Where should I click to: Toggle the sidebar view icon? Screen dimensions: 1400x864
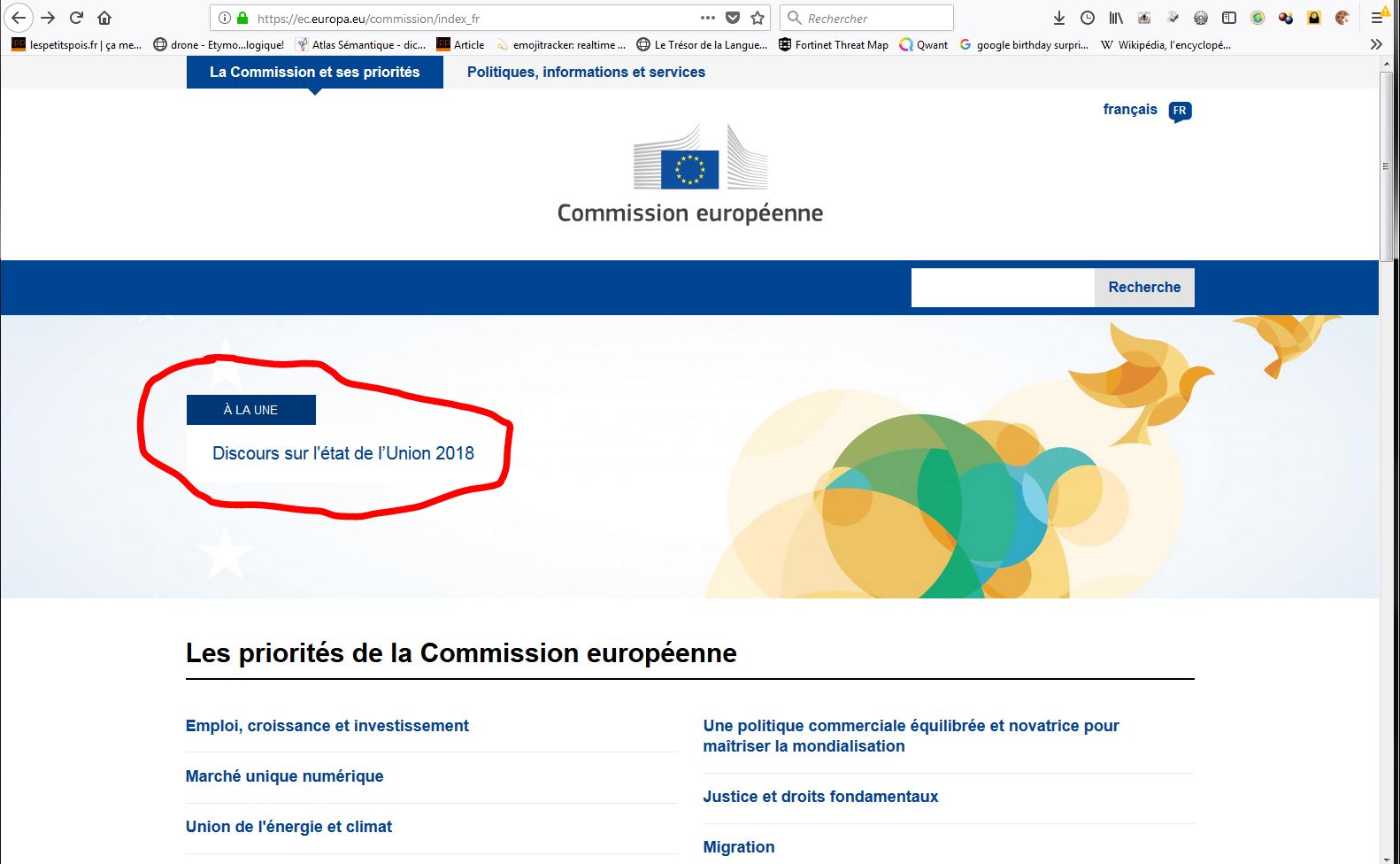(1229, 18)
